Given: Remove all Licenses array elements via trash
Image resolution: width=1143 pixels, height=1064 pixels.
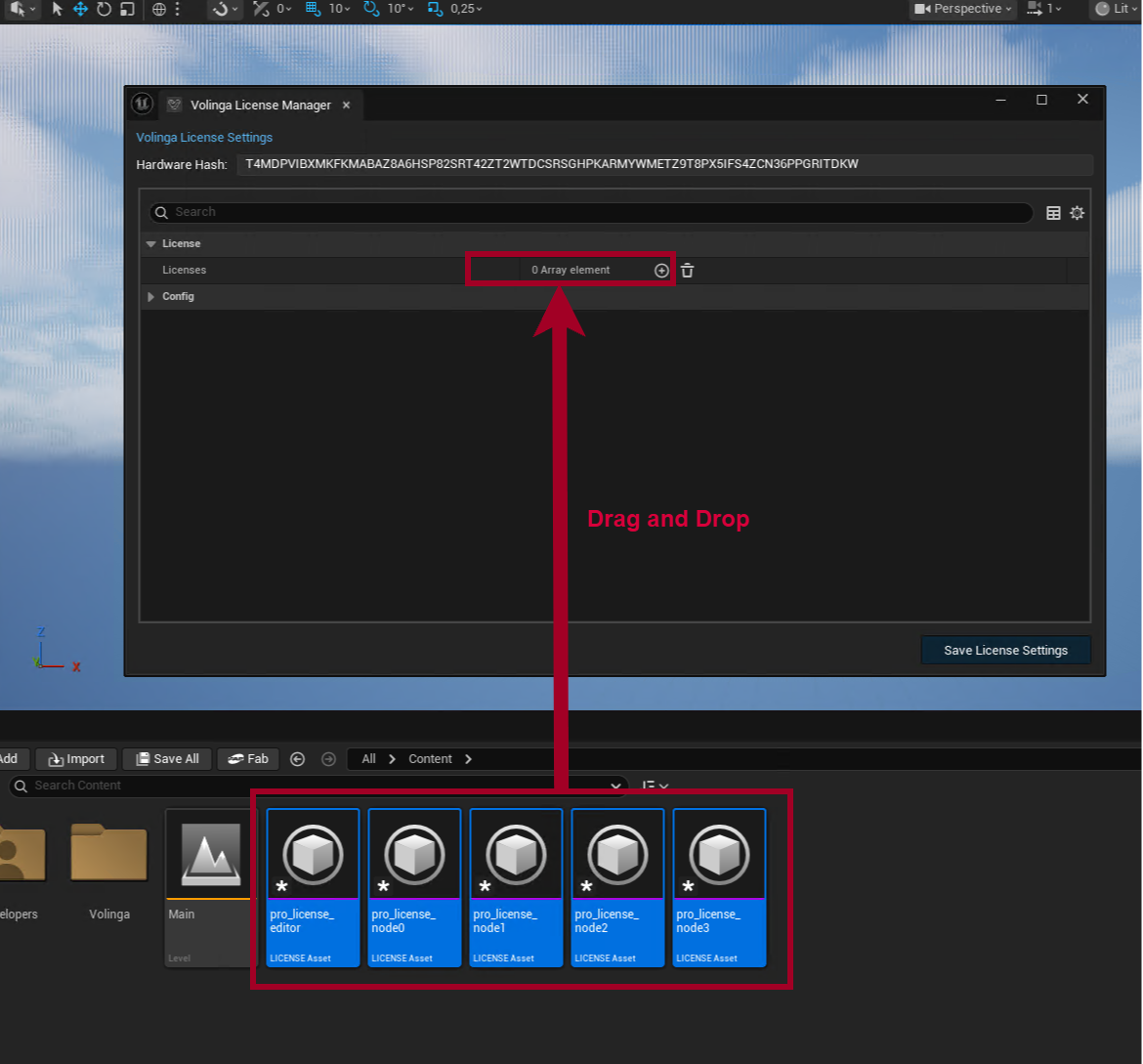Looking at the screenshot, I should pos(688,271).
